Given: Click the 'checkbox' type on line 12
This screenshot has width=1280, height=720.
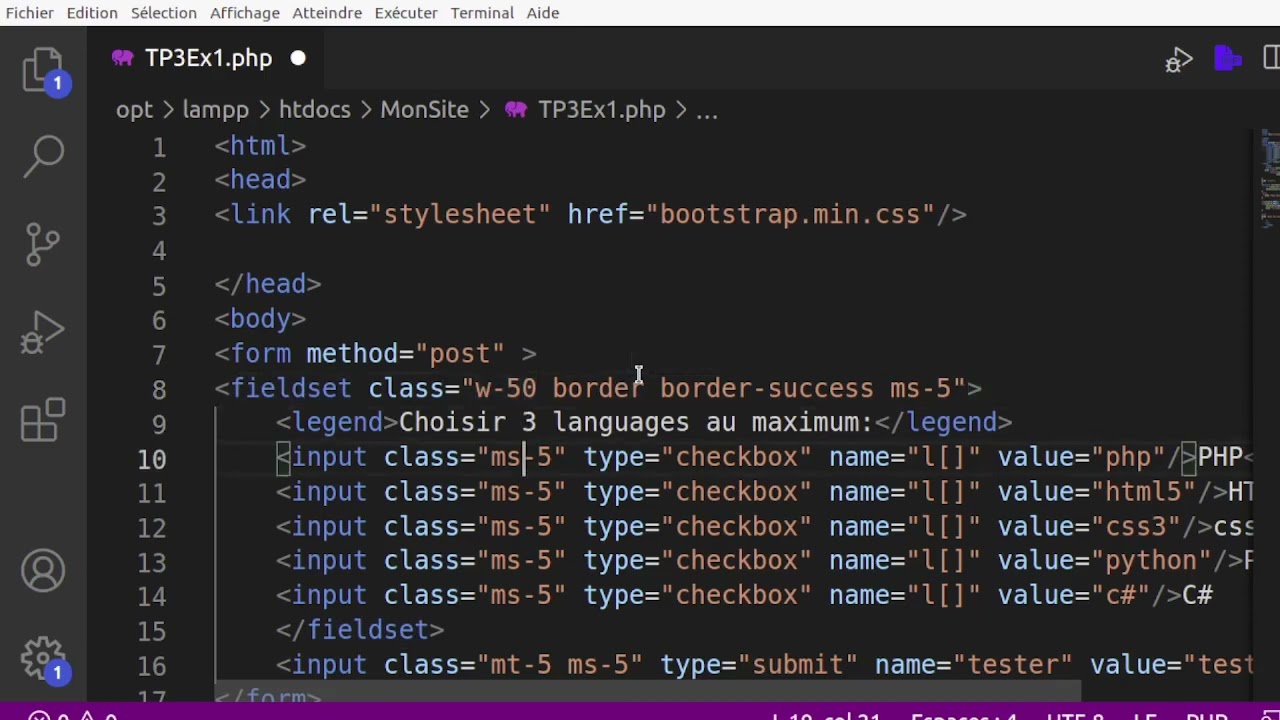Looking at the screenshot, I should (736, 527).
